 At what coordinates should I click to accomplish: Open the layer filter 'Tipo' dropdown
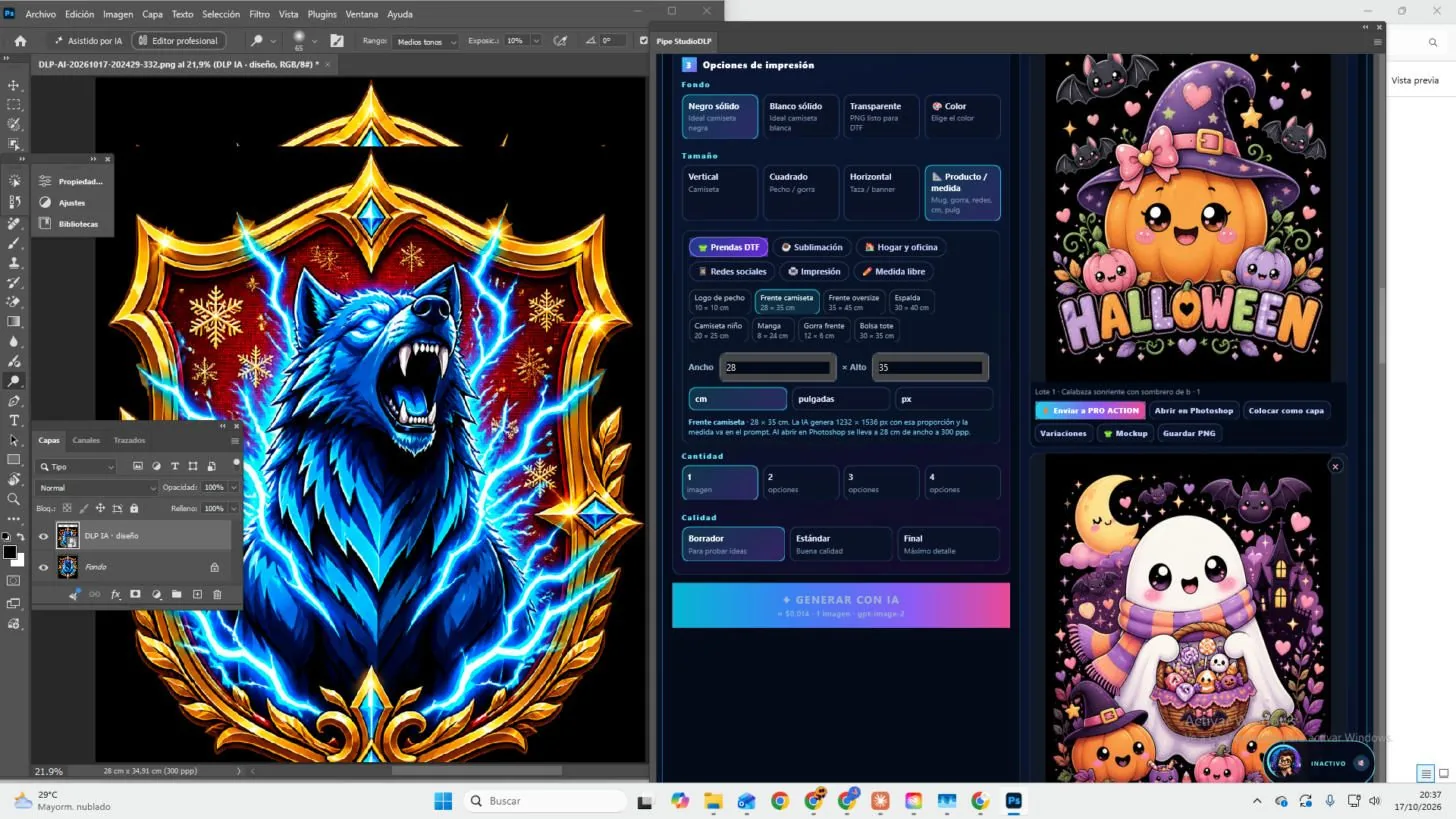point(77,466)
